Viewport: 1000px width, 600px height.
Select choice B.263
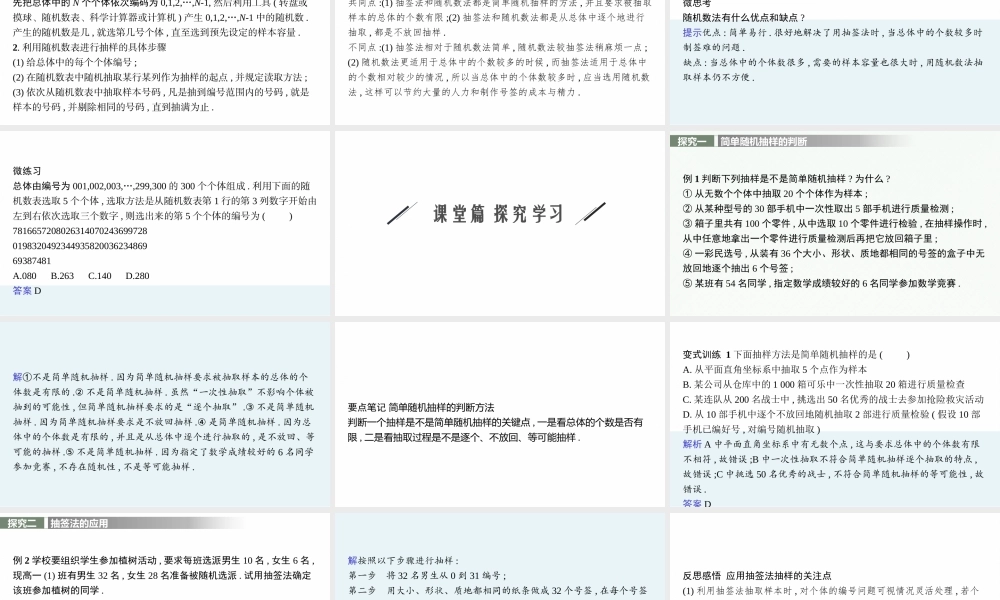62,276
